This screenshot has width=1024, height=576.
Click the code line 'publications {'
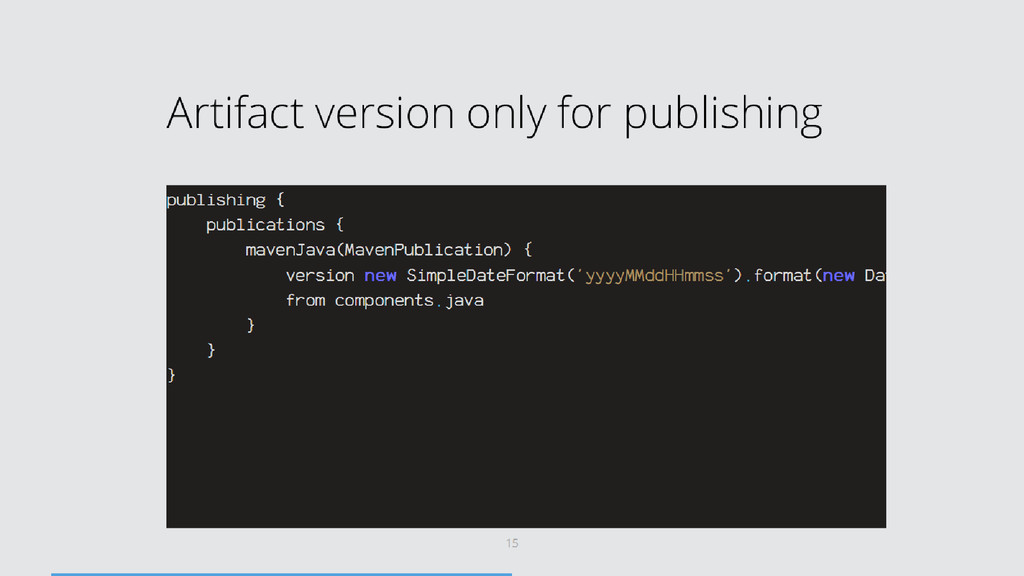pos(275,225)
